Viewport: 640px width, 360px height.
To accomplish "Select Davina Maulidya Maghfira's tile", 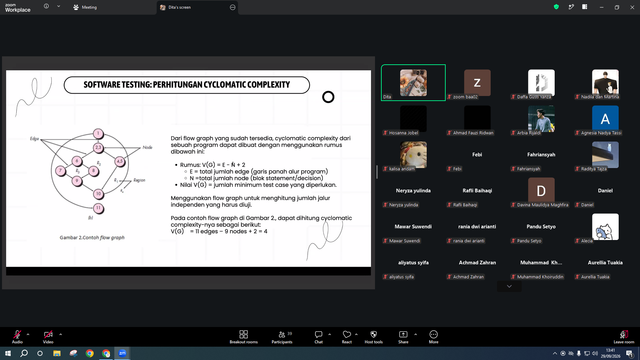I will pyautogui.click(x=541, y=191).
